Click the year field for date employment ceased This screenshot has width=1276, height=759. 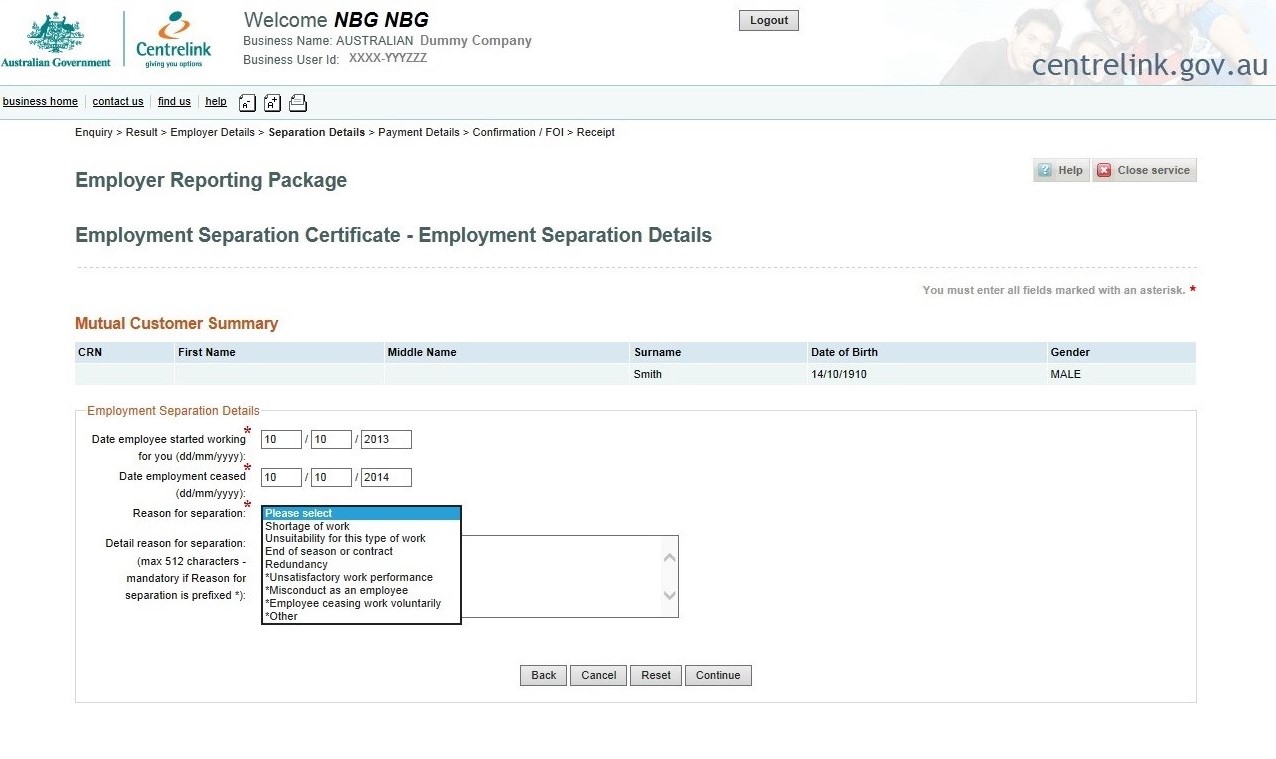tap(386, 477)
